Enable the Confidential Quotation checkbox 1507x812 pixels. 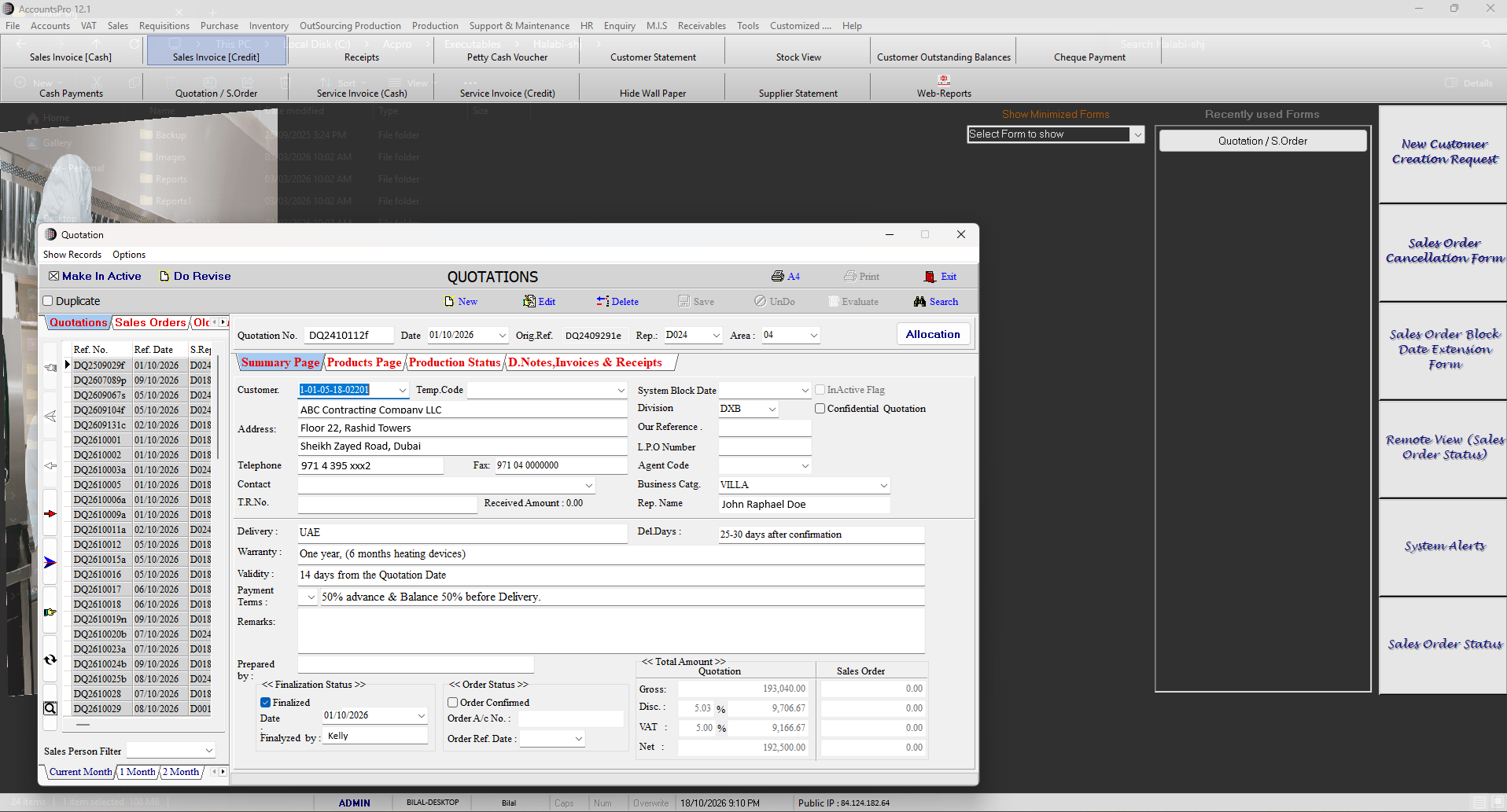[820, 409]
